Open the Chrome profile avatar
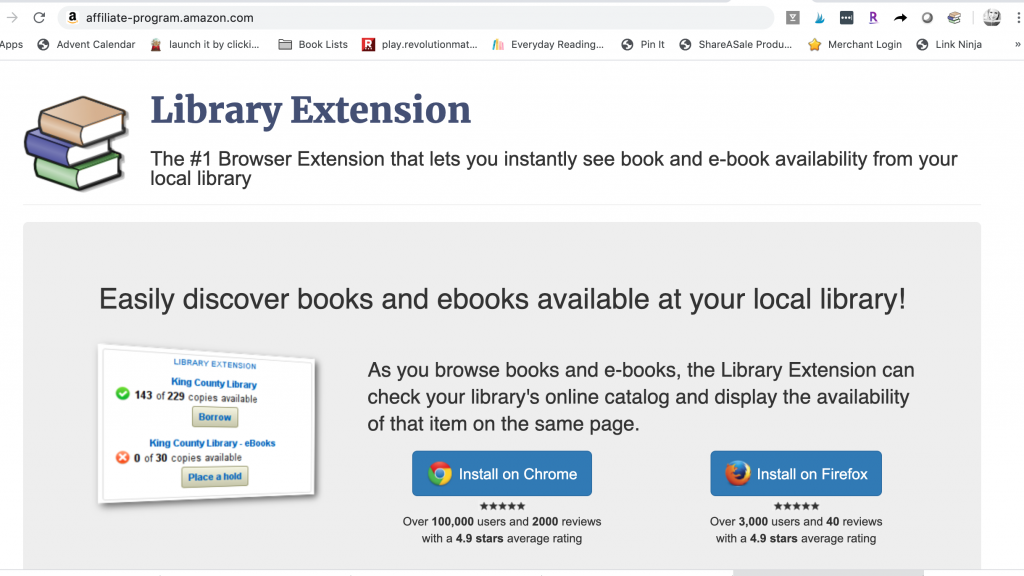Image resolution: width=1024 pixels, height=576 pixels. point(992,18)
